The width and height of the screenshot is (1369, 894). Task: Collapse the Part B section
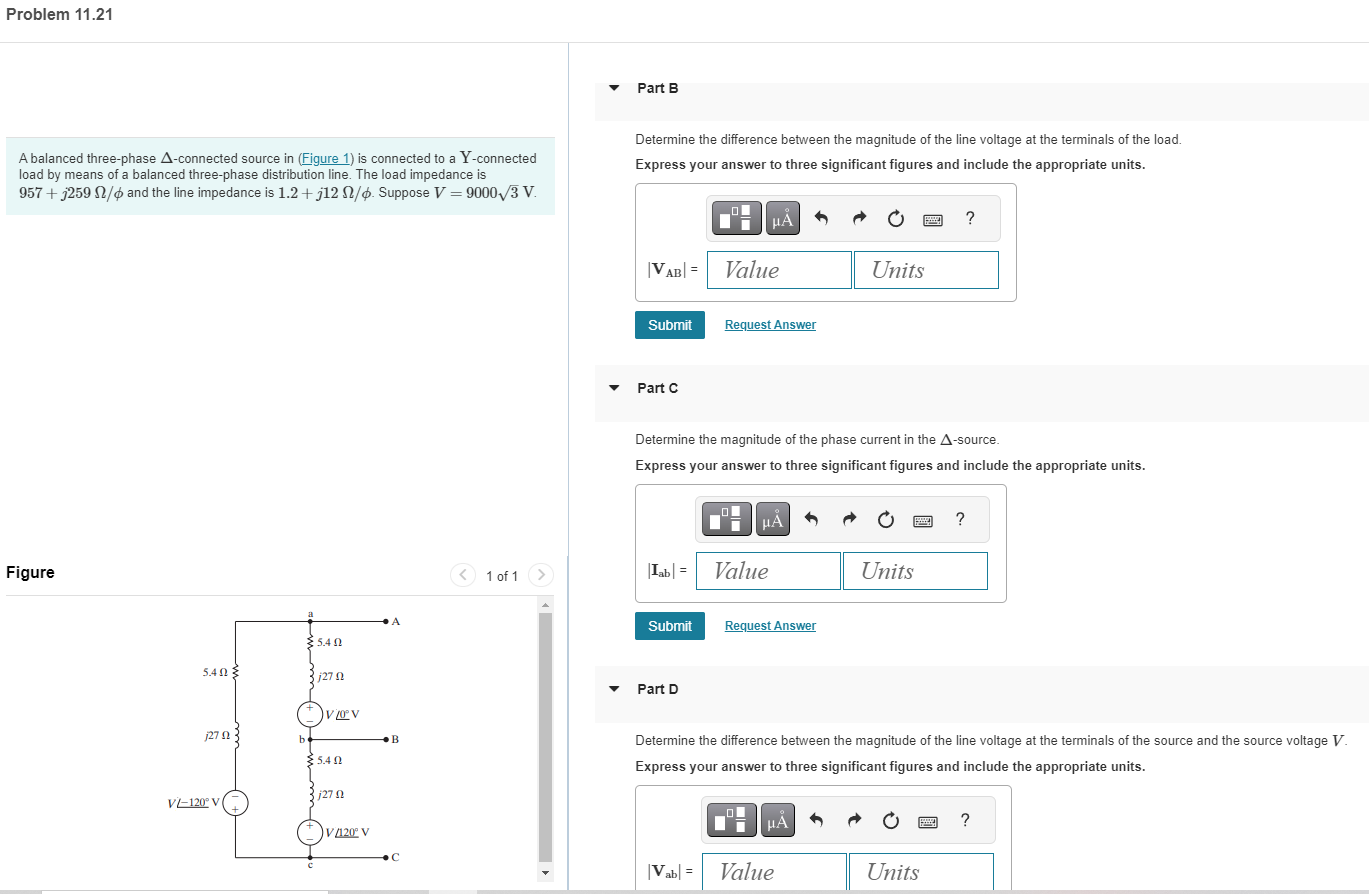[x=613, y=88]
